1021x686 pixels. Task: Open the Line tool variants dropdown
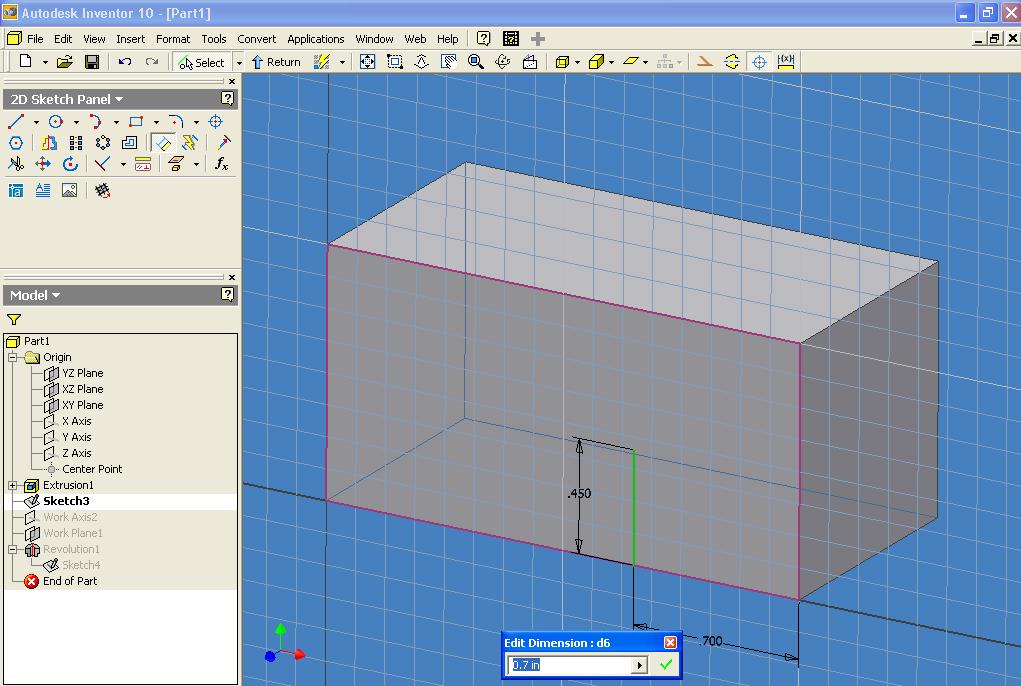coord(36,122)
